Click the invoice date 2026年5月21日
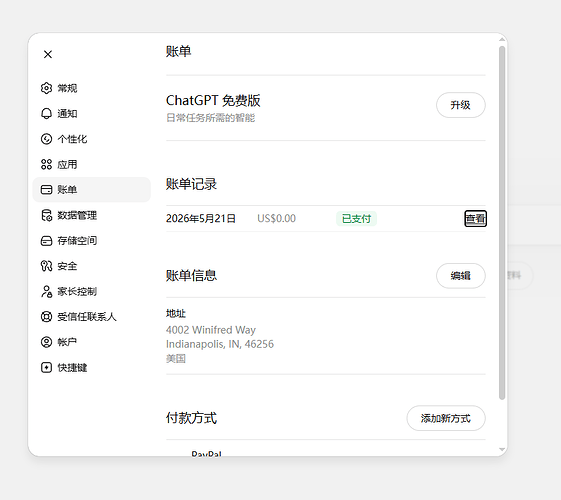This screenshot has width=561, height=500. pos(201,219)
